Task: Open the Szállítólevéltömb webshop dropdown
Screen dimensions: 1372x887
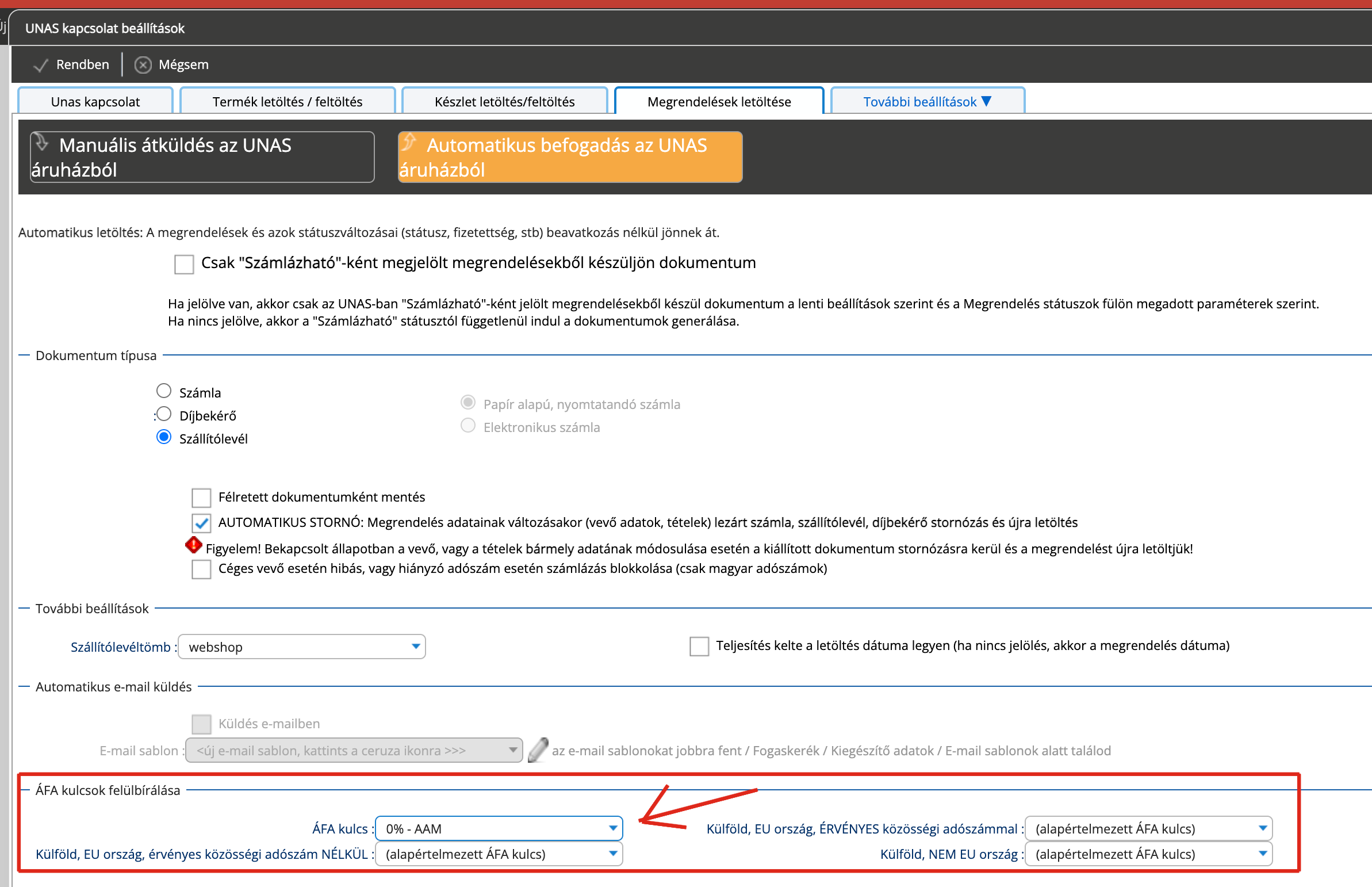Action: click(302, 646)
